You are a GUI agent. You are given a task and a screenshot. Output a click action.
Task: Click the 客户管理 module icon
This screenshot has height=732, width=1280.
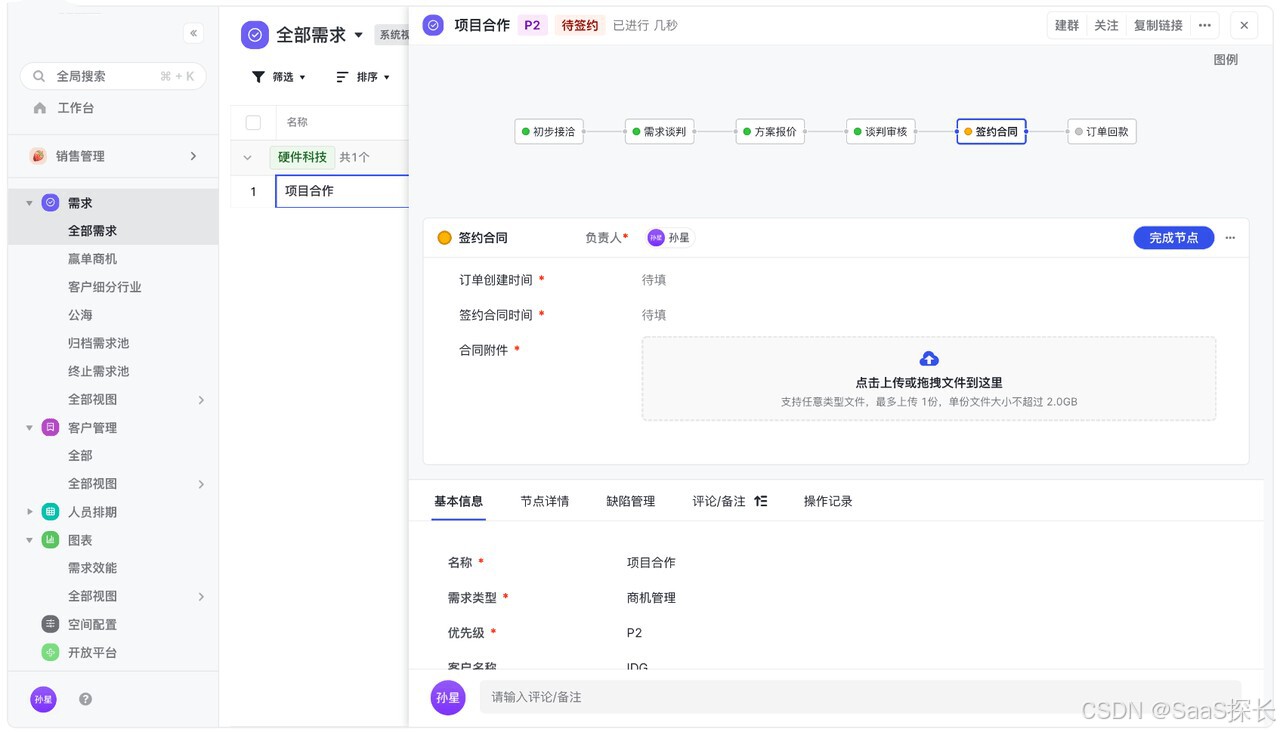50,428
